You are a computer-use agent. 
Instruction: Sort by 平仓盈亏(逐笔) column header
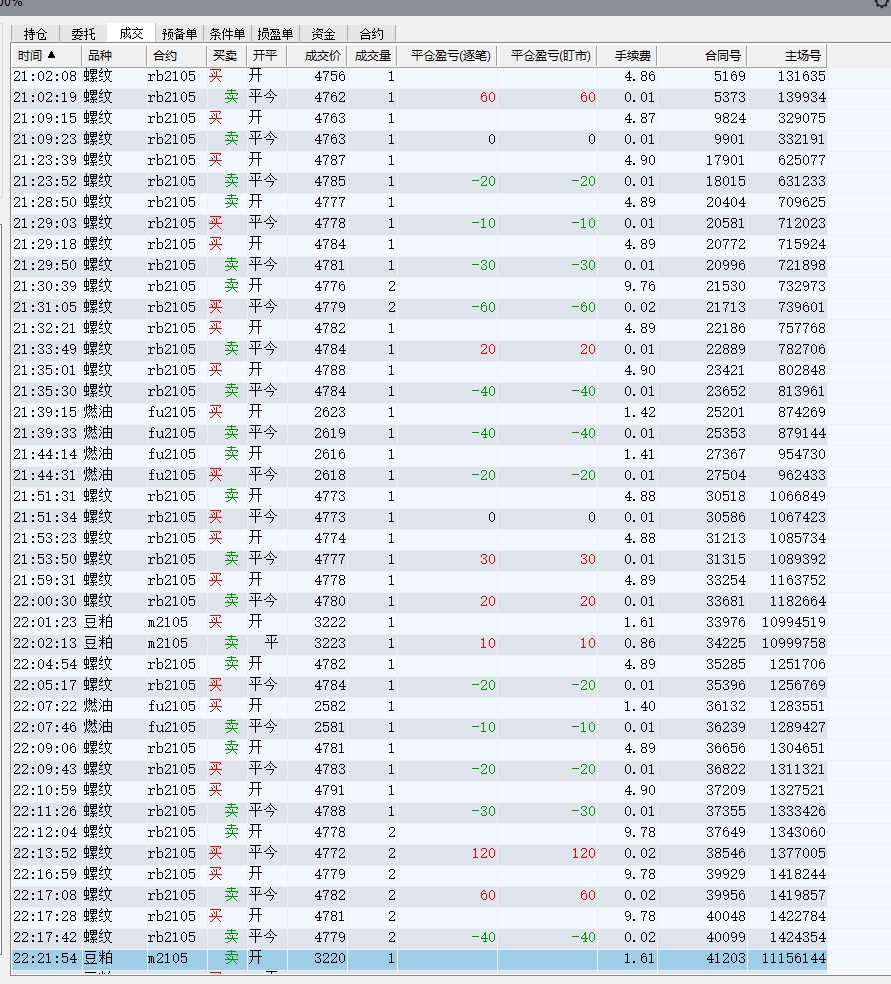447,56
